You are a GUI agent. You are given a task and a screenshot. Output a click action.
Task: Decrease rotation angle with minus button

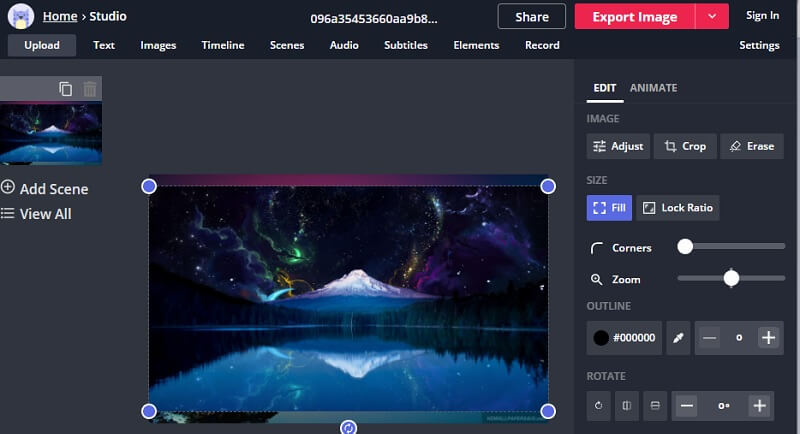click(x=687, y=406)
